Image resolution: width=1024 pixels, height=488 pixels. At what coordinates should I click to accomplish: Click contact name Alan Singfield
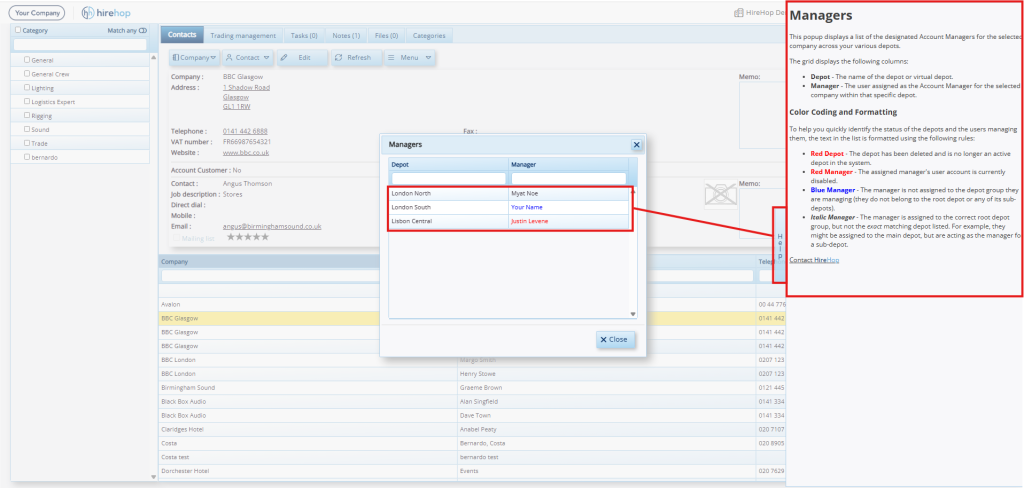[x=479, y=401]
